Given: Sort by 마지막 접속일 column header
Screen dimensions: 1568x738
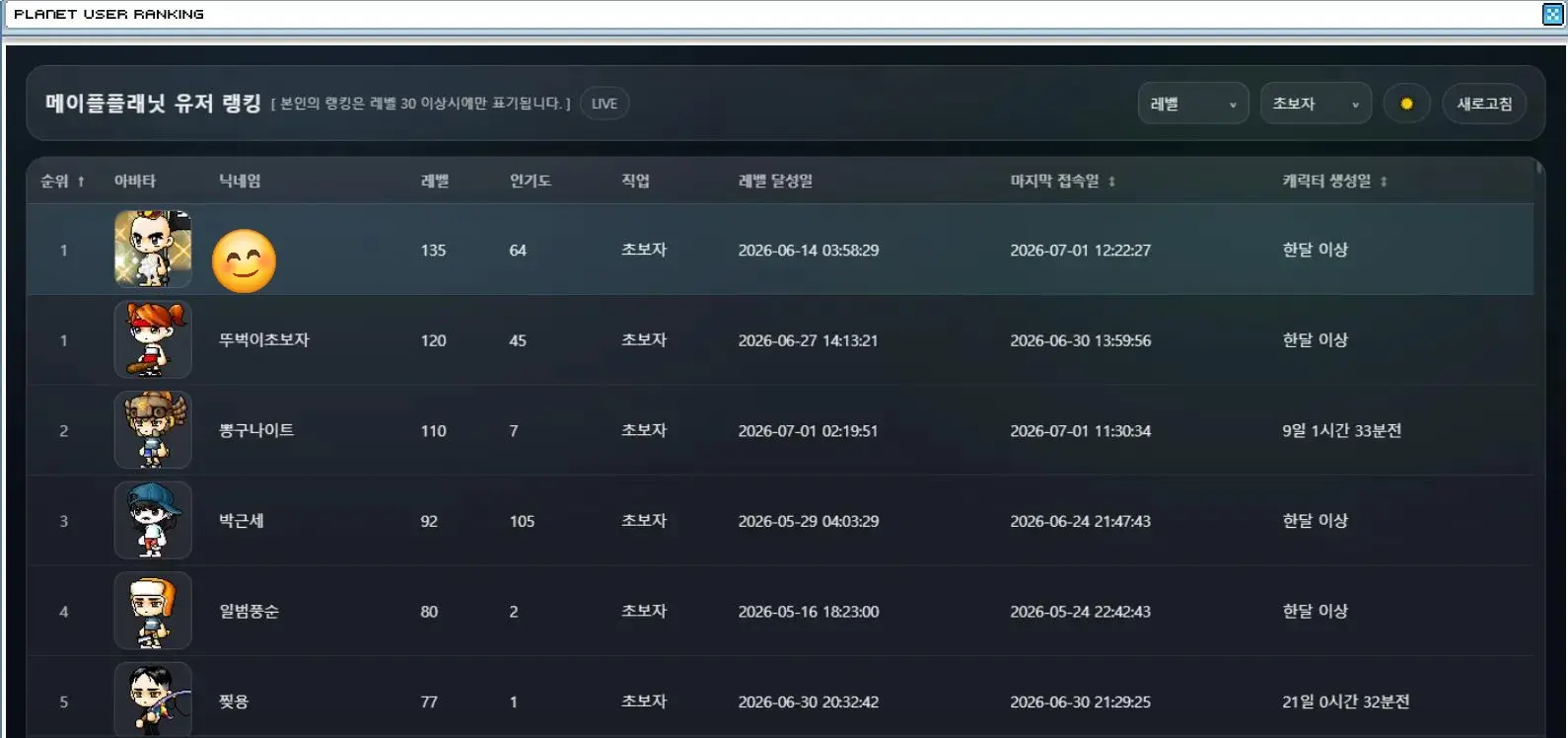Looking at the screenshot, I should coord(1063,181).
